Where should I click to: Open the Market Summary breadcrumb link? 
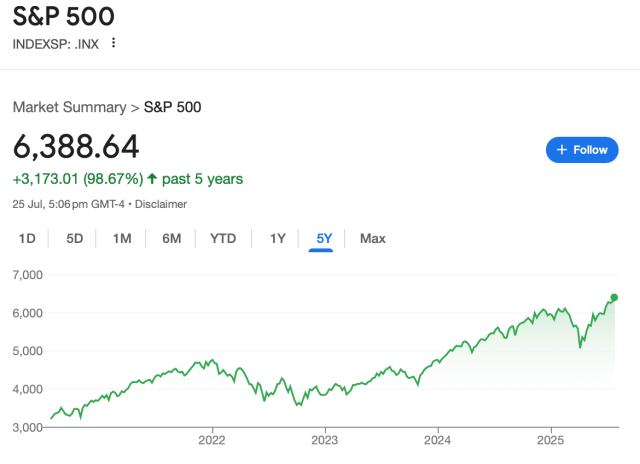tap(69, 106)
